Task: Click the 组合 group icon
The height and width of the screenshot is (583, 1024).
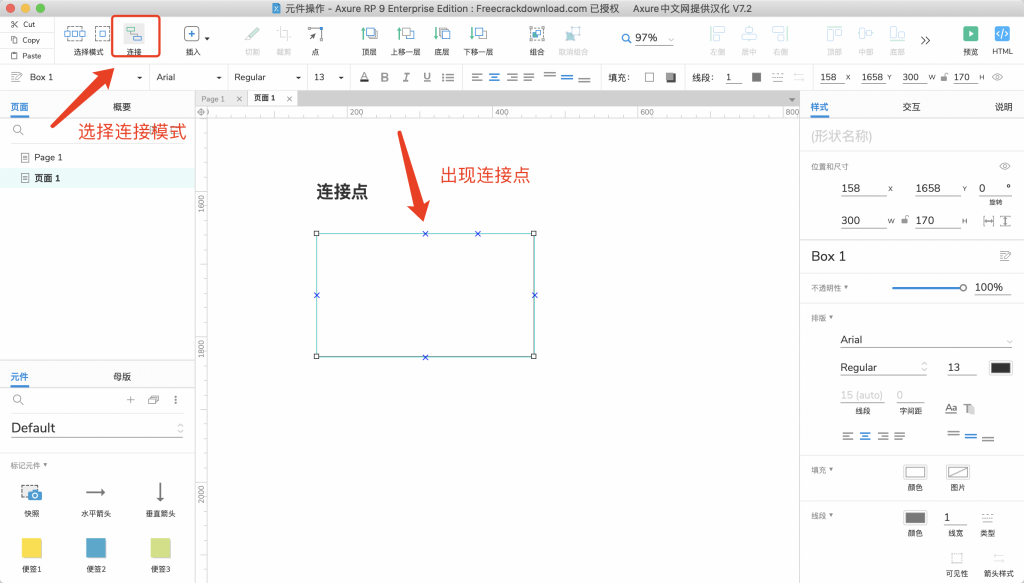Action: pos(537,35)
